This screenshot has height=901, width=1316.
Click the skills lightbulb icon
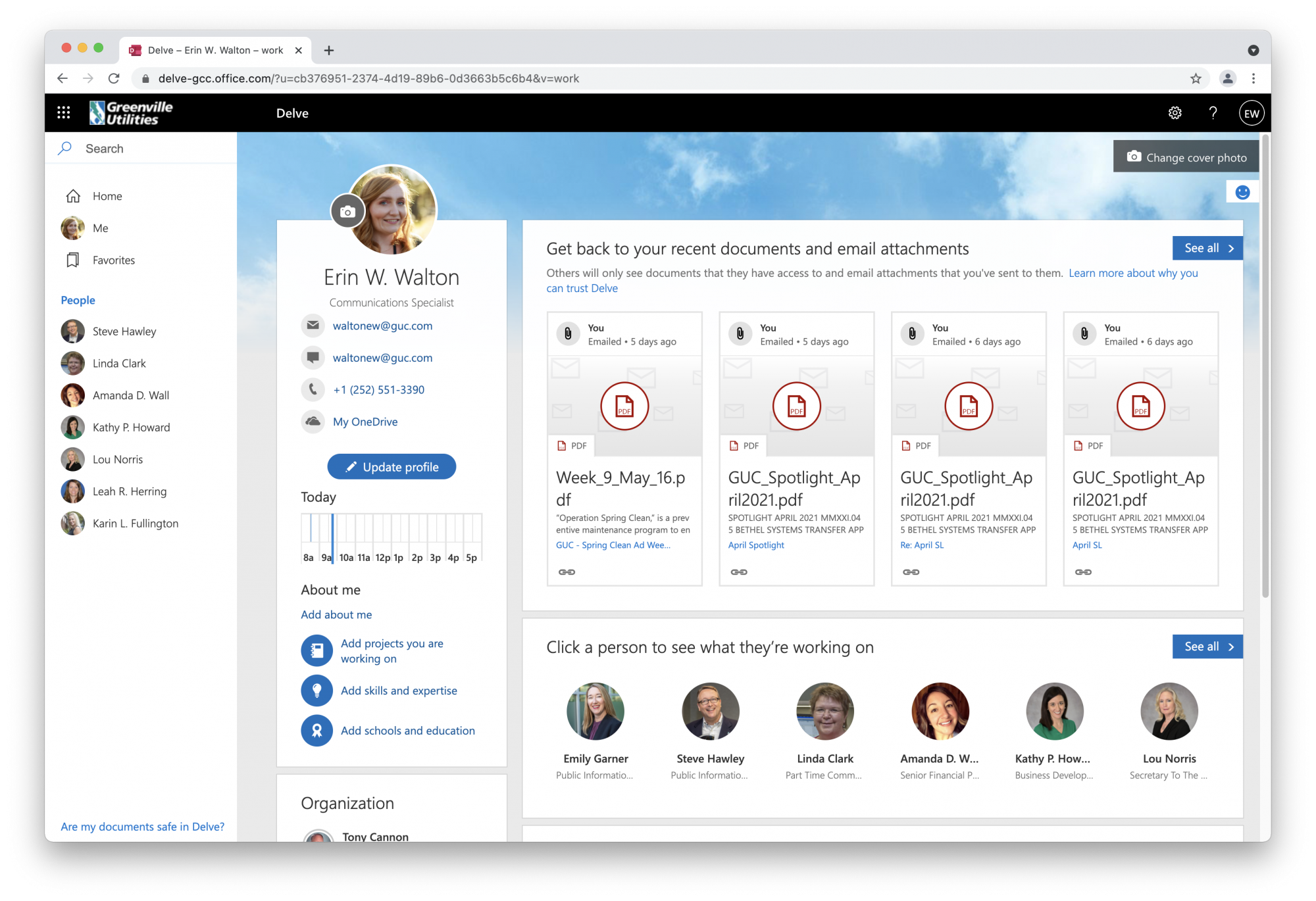[317, 691]
